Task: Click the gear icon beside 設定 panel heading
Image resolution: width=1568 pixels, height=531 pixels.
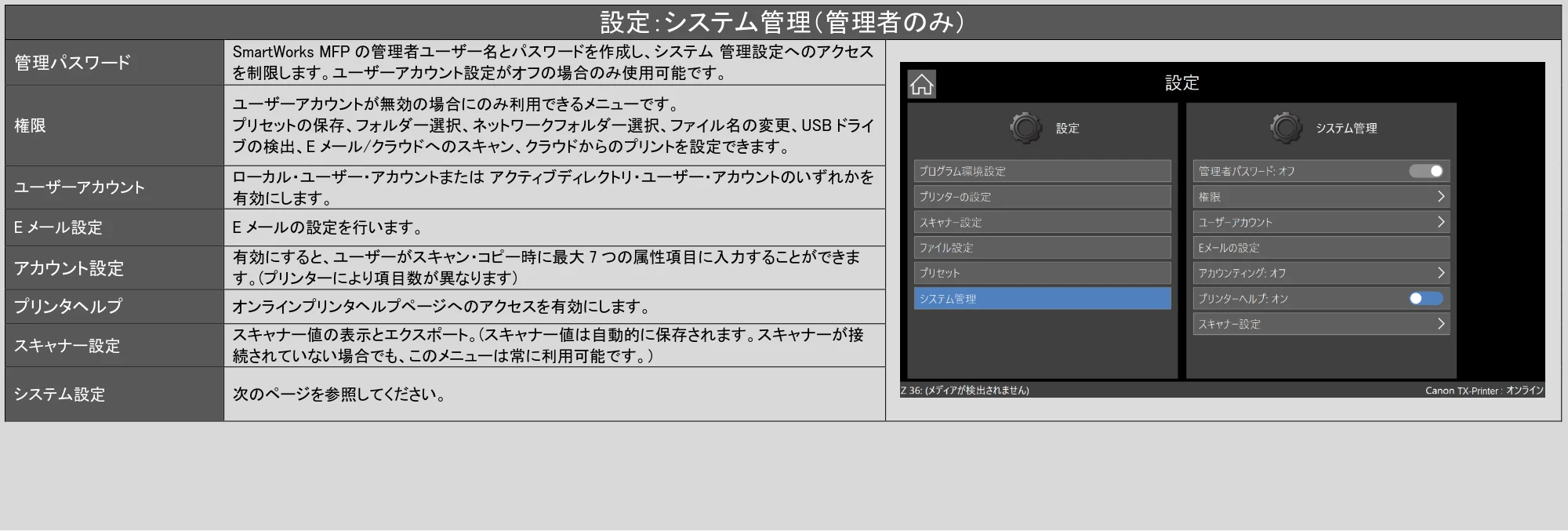Action: pos(1025,127)
